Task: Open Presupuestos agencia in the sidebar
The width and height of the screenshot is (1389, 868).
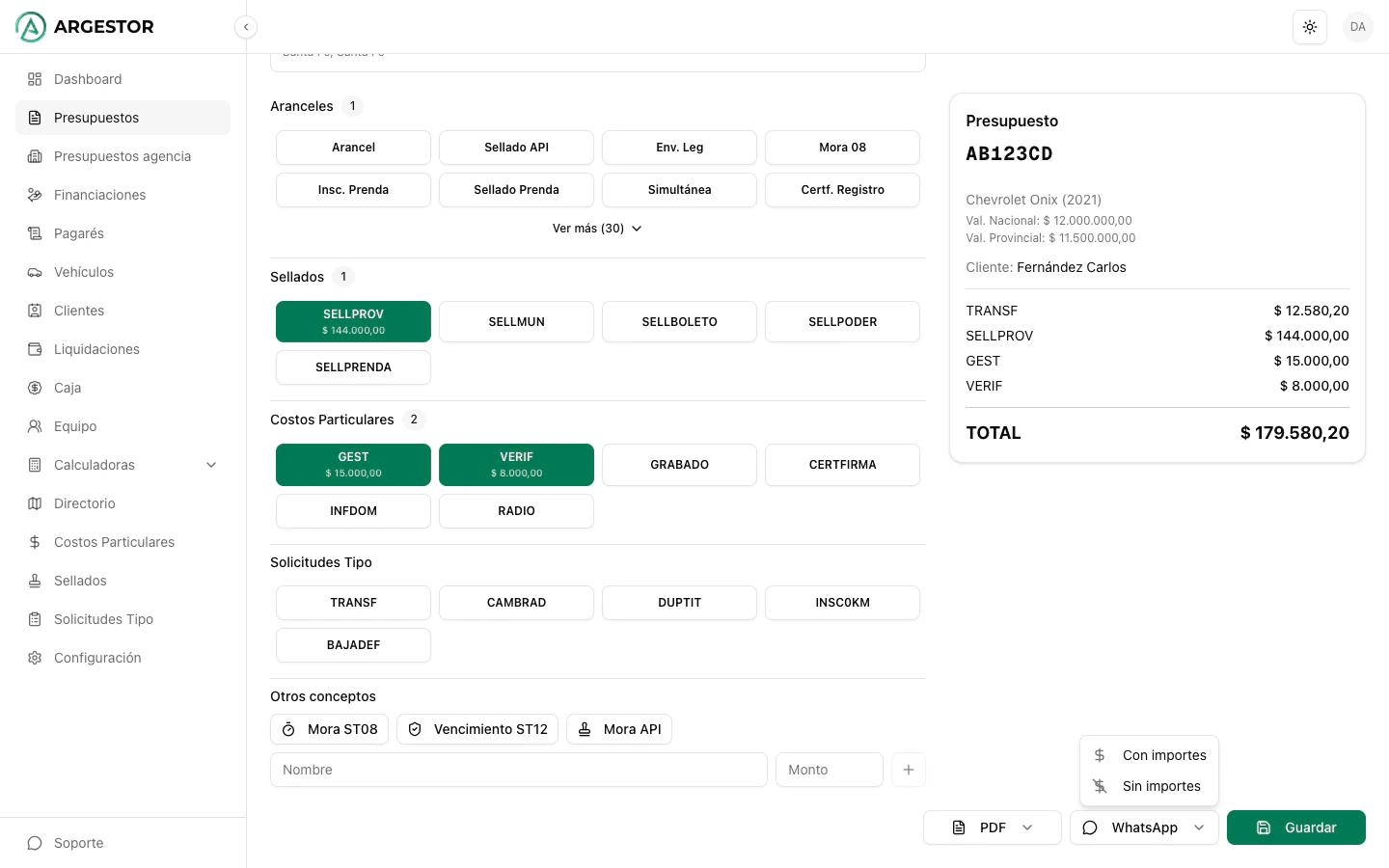Action: [x=123, y=156]
